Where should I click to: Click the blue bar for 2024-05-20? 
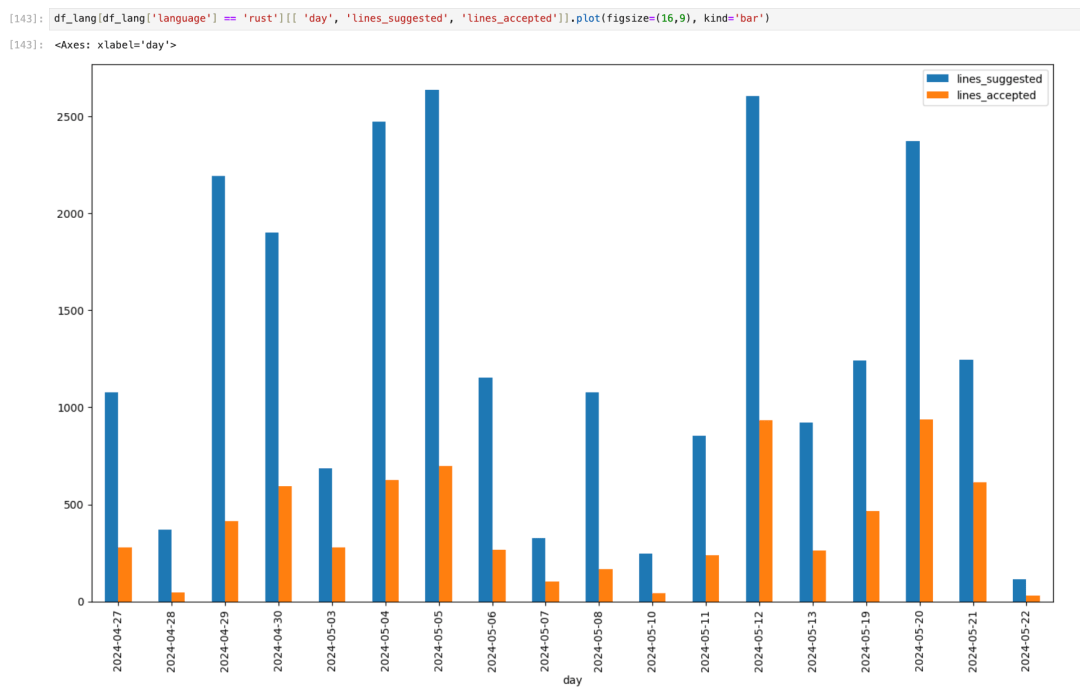click(912, 371)
